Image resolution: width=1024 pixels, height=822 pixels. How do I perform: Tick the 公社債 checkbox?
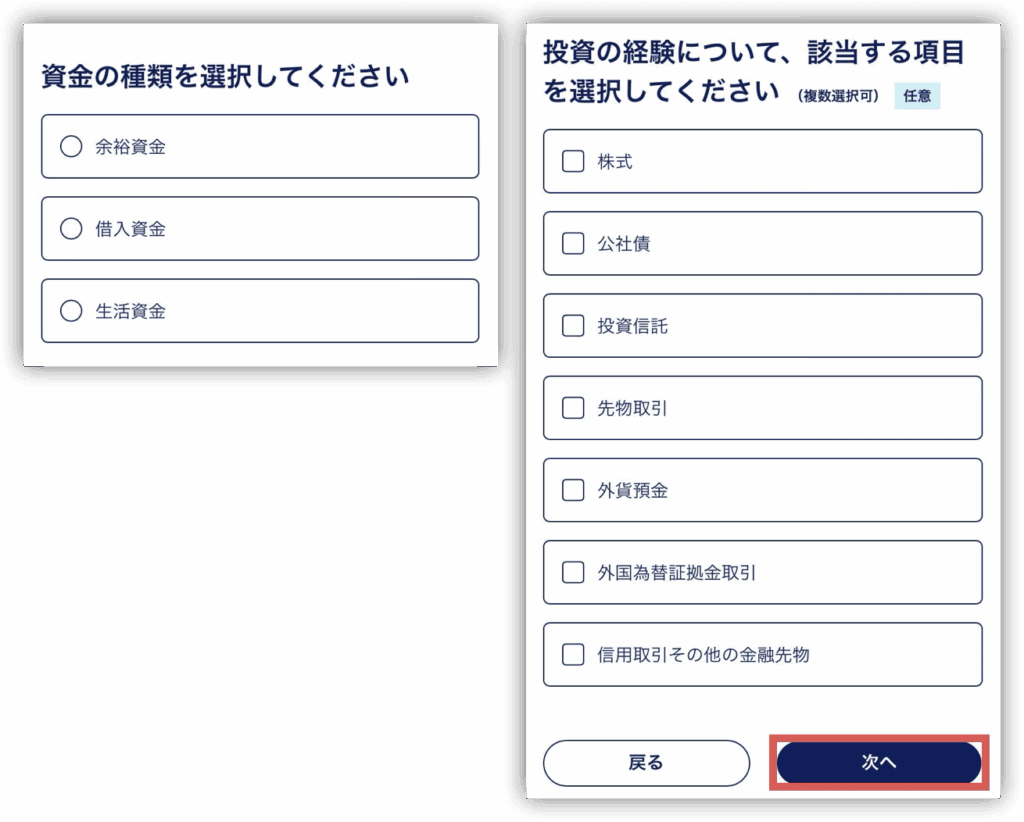[x=573, y=243]
